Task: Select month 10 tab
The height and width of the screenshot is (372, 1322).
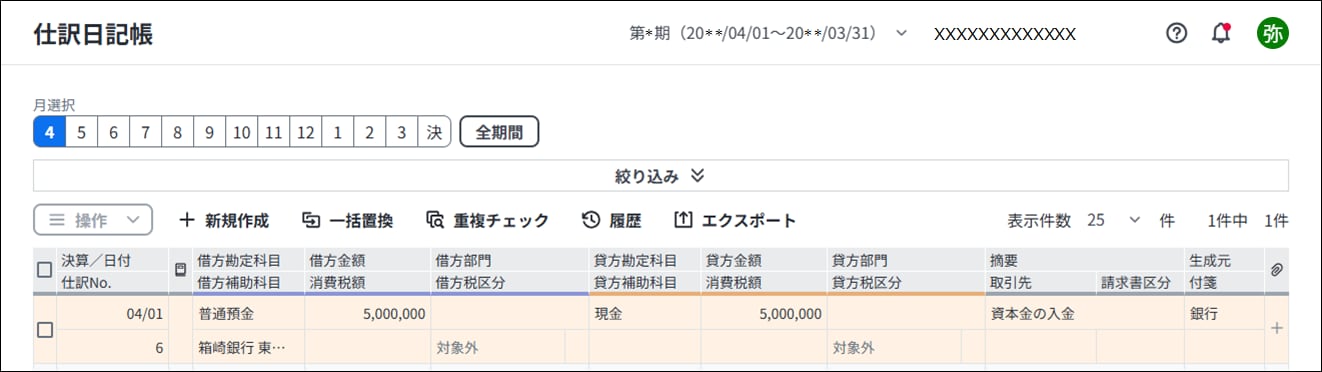Action: (x=241, y=132)
